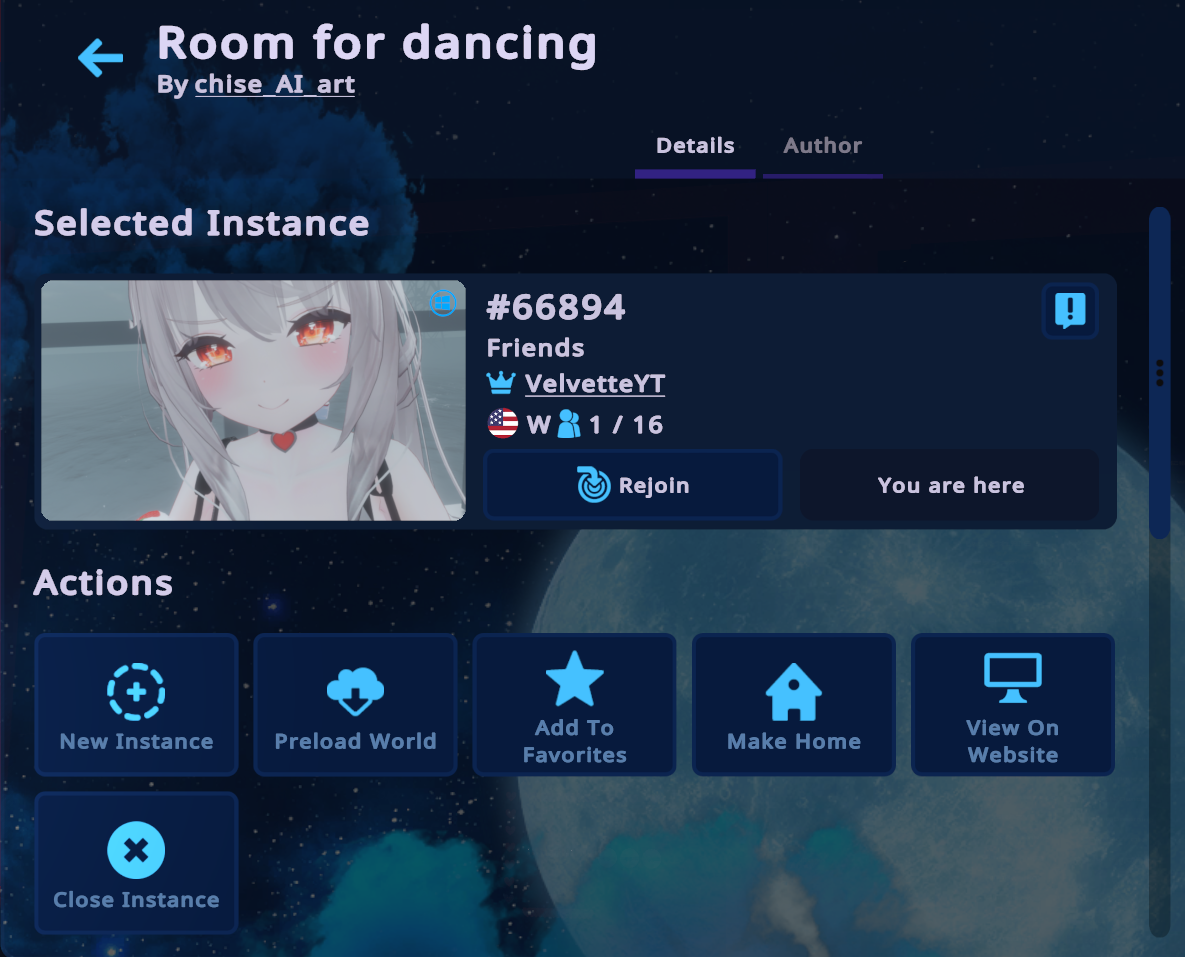Screen dimensions: 1185x957
Task: Click the 'Room for dancing' world title
Action: pyautogui.click(x=377, y=43)
